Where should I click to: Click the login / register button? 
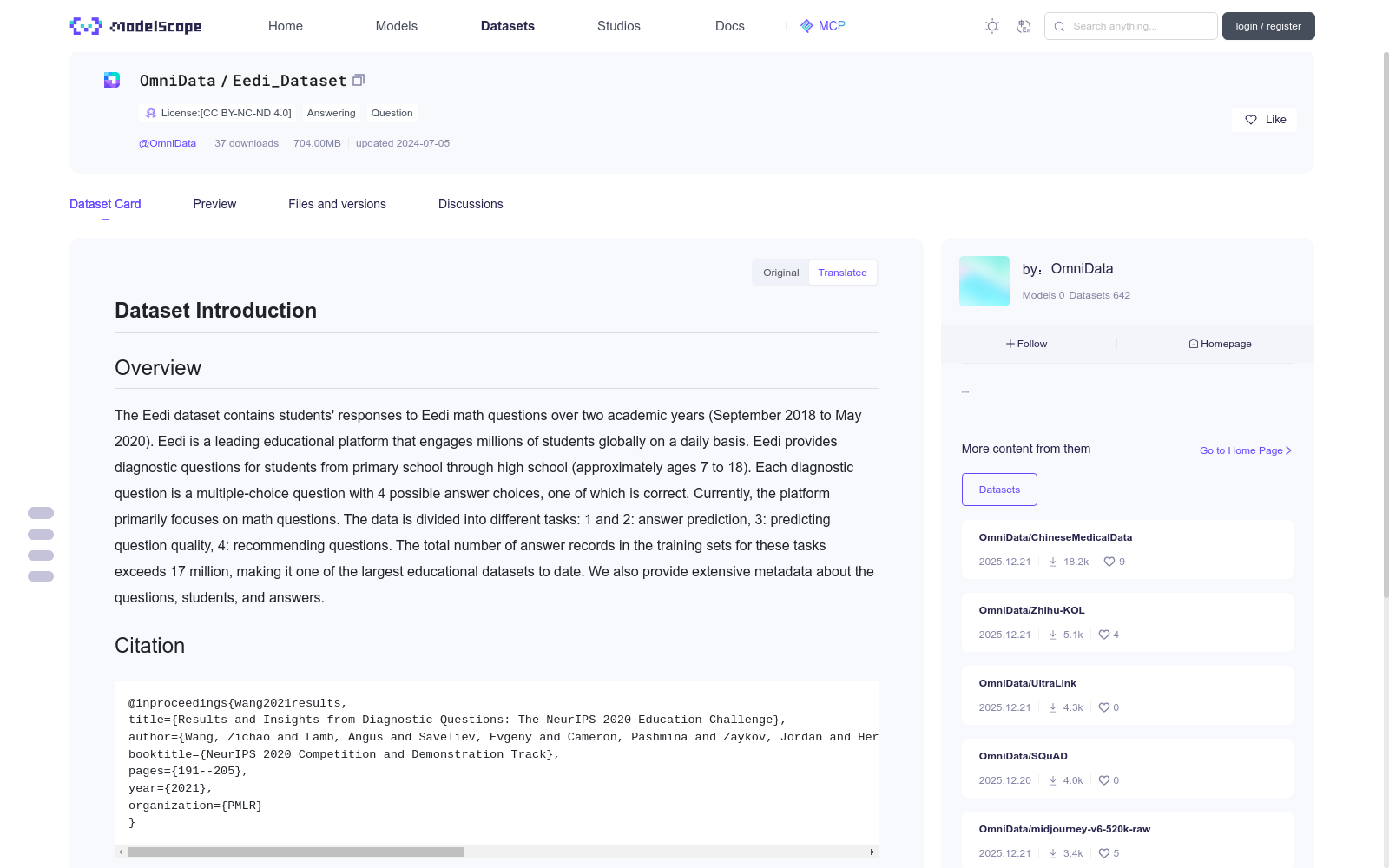1268,26
